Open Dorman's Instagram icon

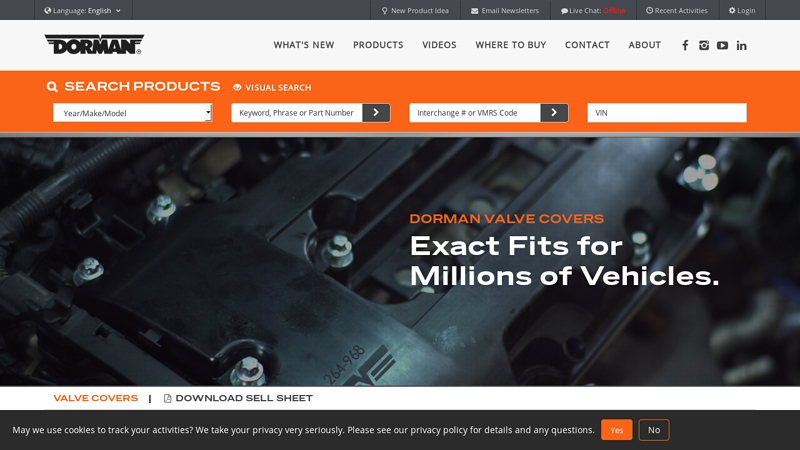coord(704,45)
